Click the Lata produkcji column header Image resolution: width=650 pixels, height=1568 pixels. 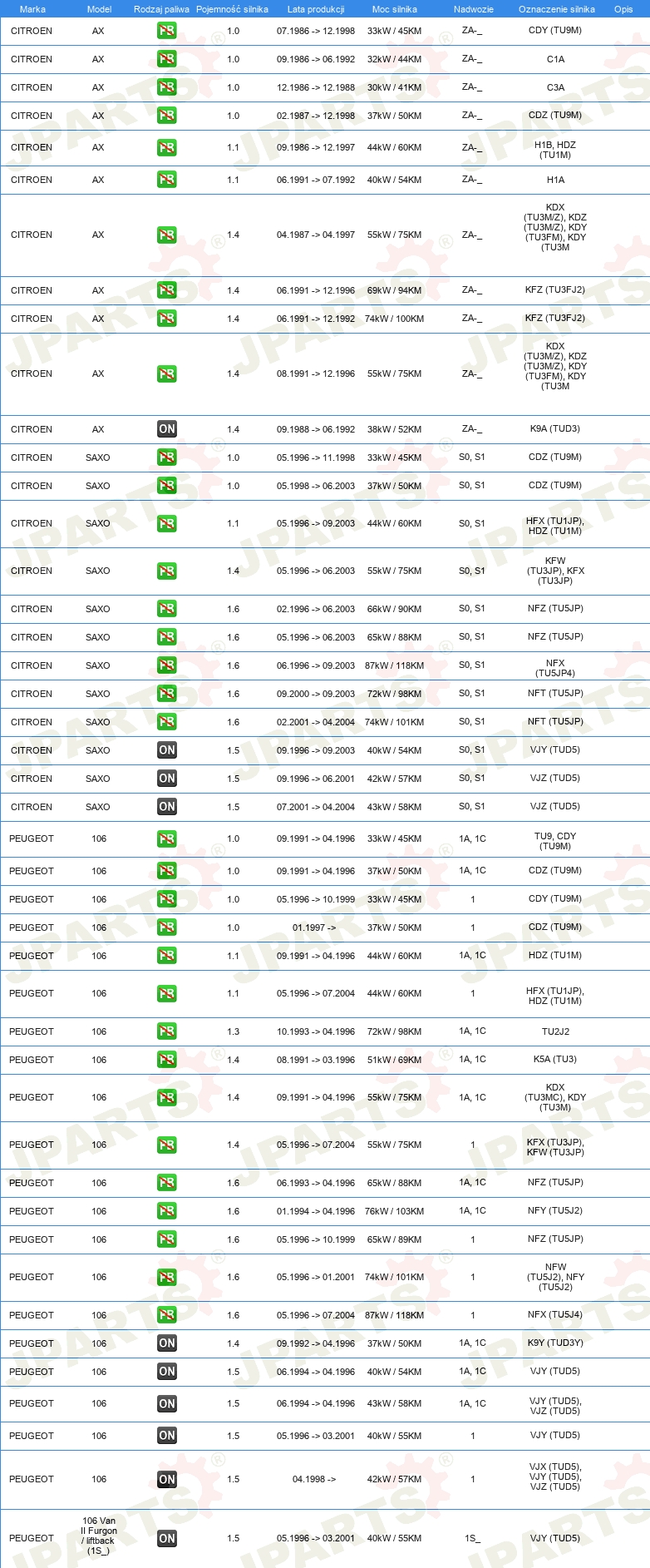[x=316, y=9]
